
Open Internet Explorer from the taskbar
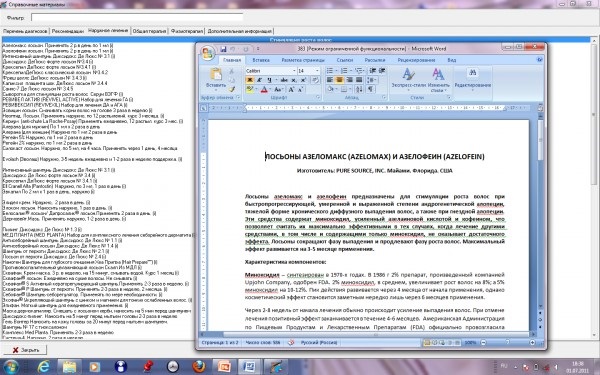44,367
